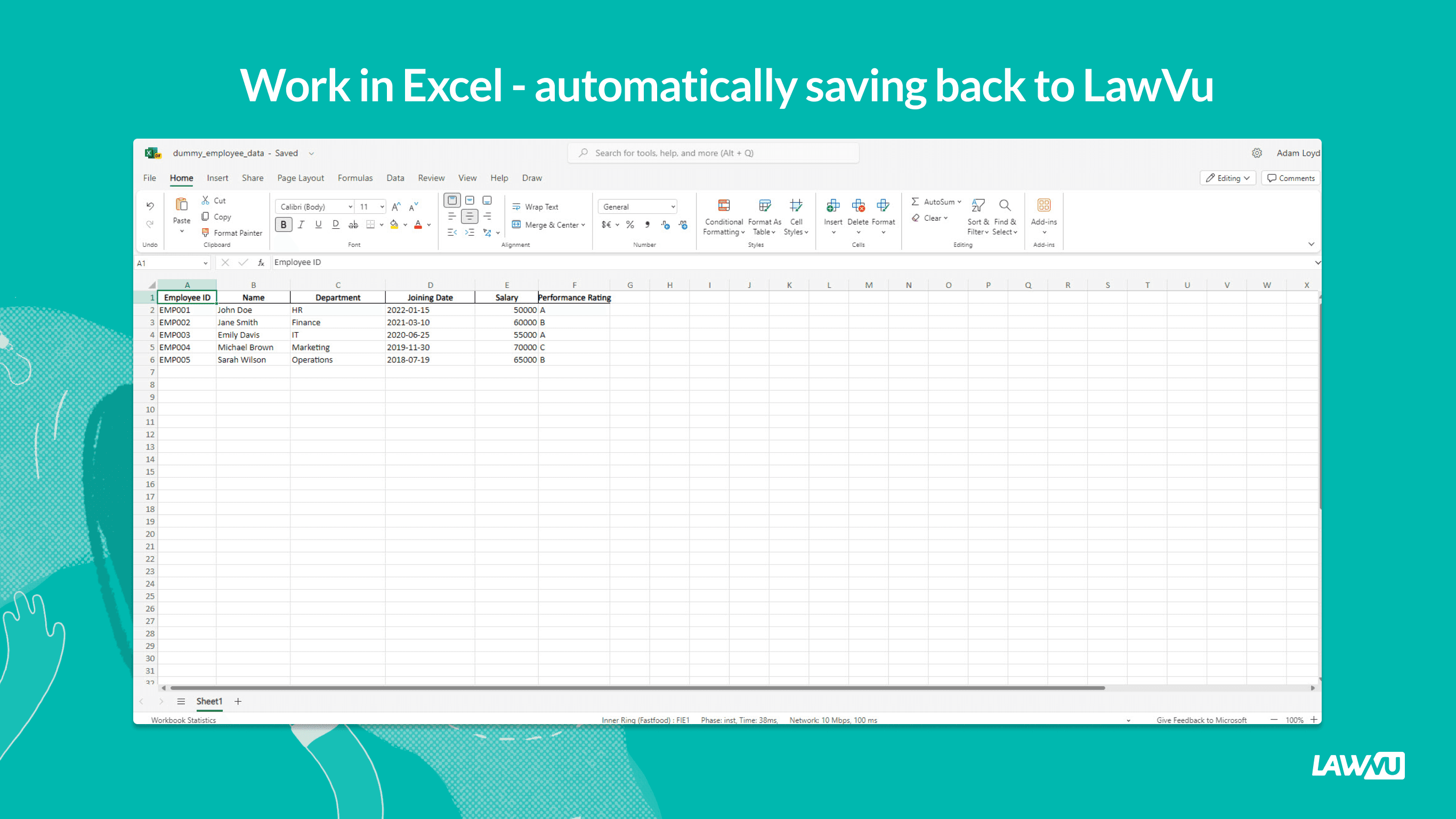
Task: Increase font size with the larger A icon
Action: (x=396, y=206)
